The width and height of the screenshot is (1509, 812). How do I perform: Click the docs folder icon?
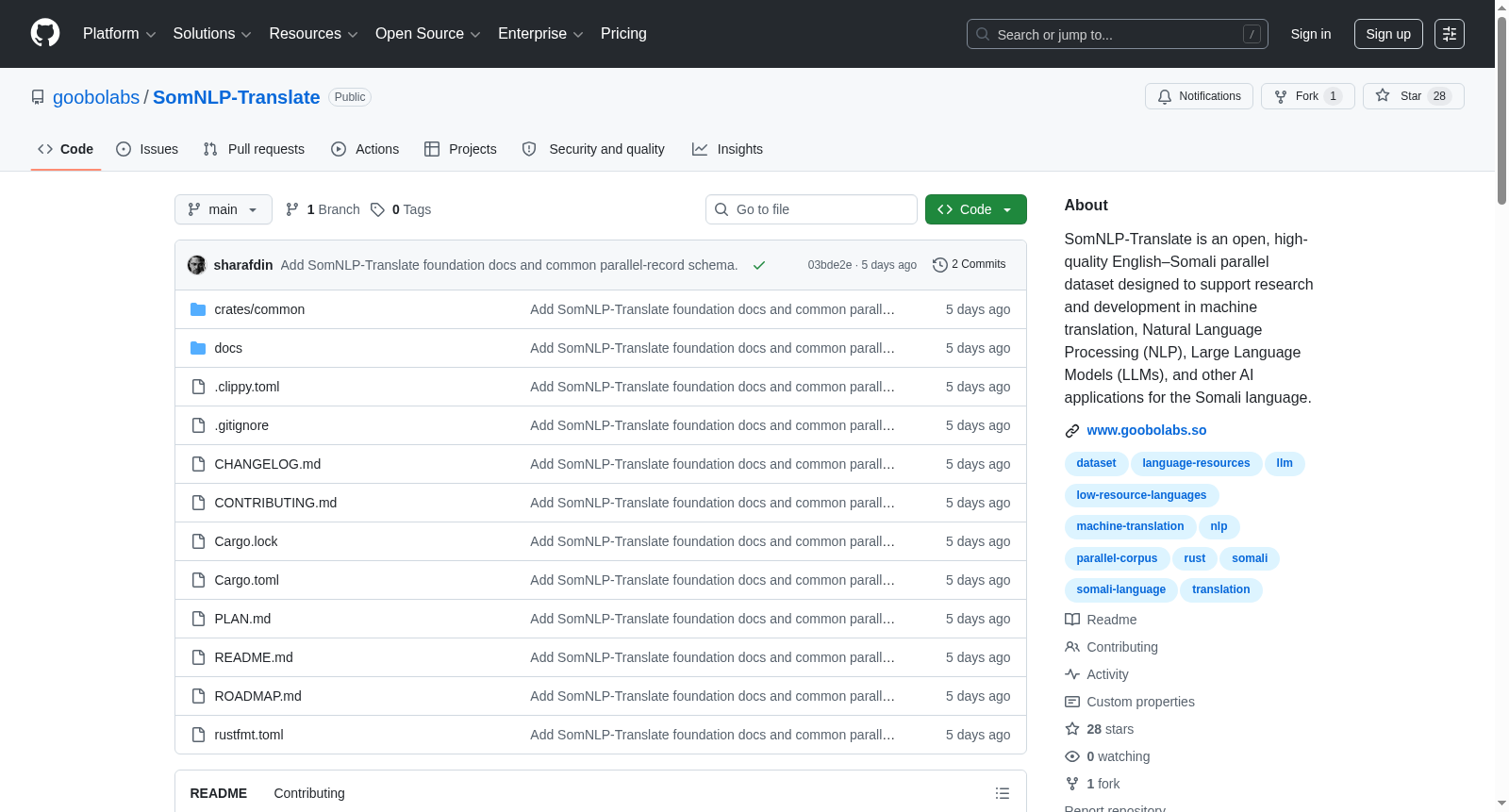tap(198, 348)
